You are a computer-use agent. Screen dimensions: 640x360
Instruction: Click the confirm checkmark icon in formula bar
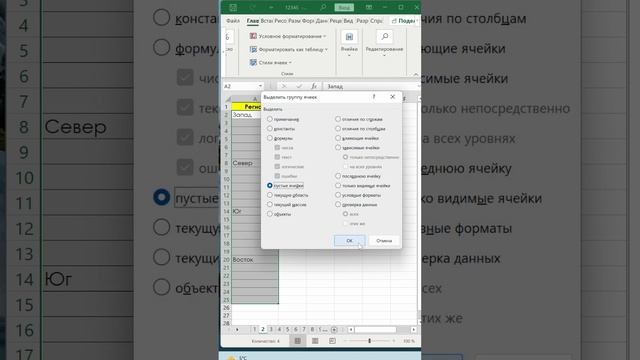299,86
